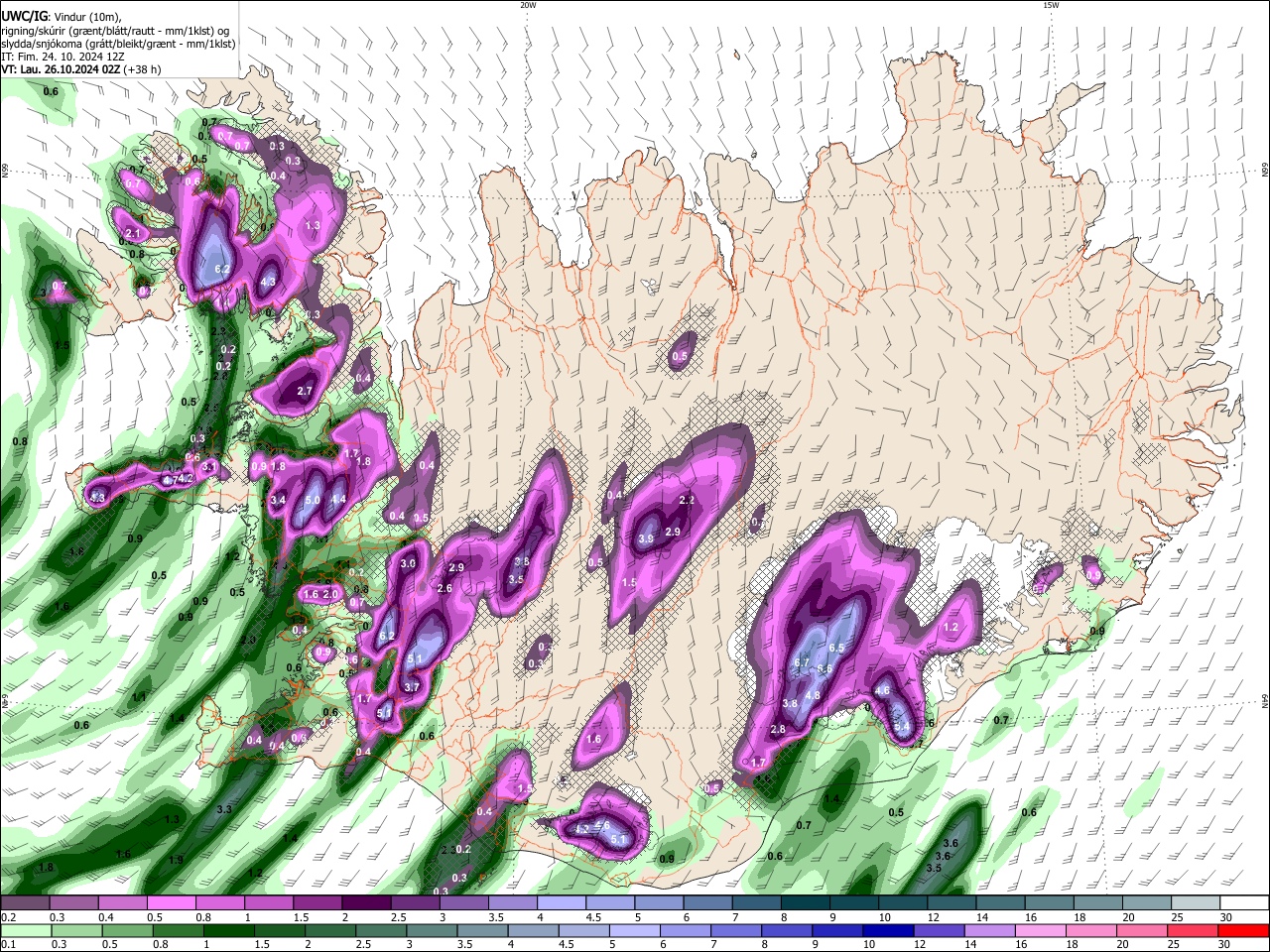Click the 2.1 precipitation value on the map
The width and height of the screenshot is (1270, 952).
135,233
